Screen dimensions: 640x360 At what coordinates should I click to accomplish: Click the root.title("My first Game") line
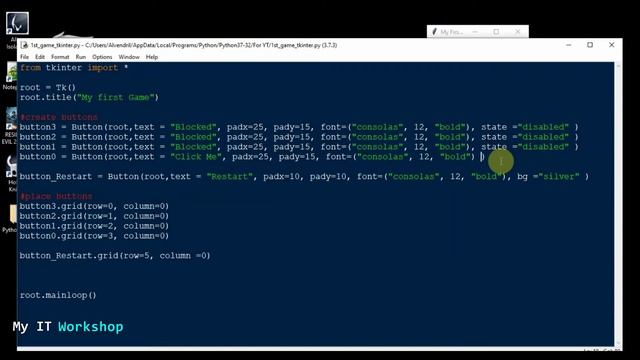coord(89,98)
